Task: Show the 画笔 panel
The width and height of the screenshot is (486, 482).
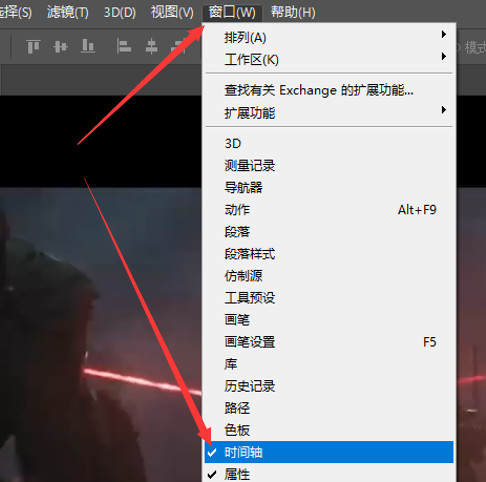Action: pos(329,320)
